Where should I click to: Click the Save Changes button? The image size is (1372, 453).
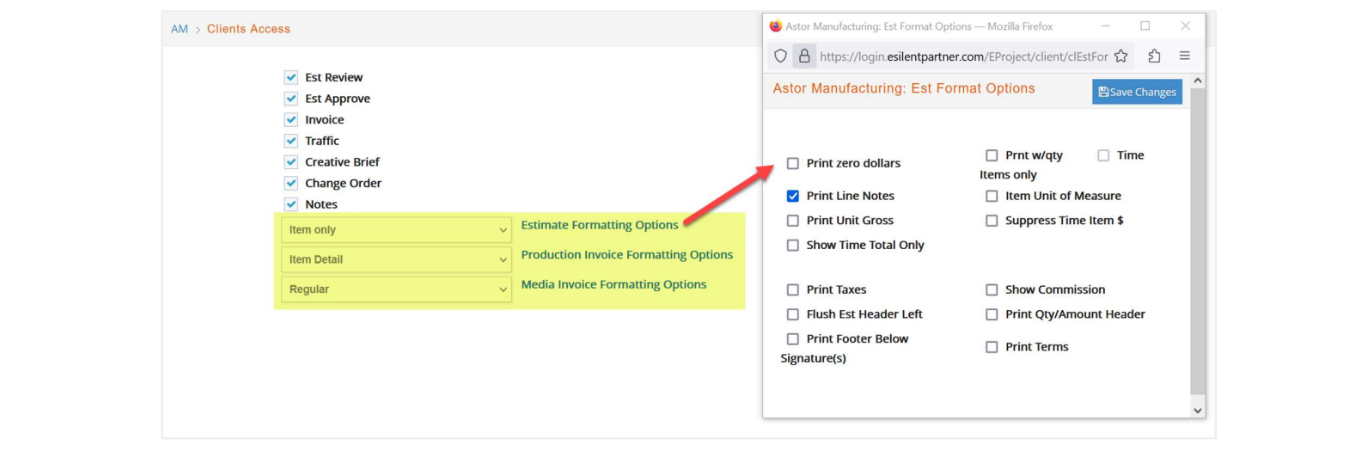(1137, 92)
